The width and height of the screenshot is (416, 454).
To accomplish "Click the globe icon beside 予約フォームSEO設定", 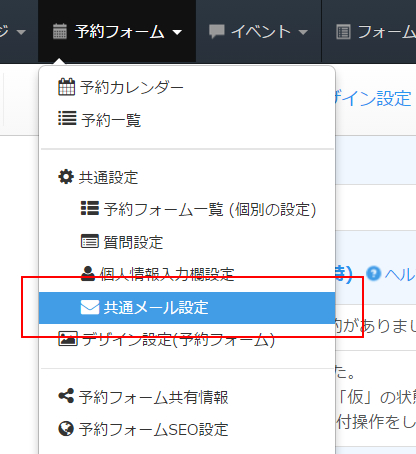I will click(x=66, y=429).
